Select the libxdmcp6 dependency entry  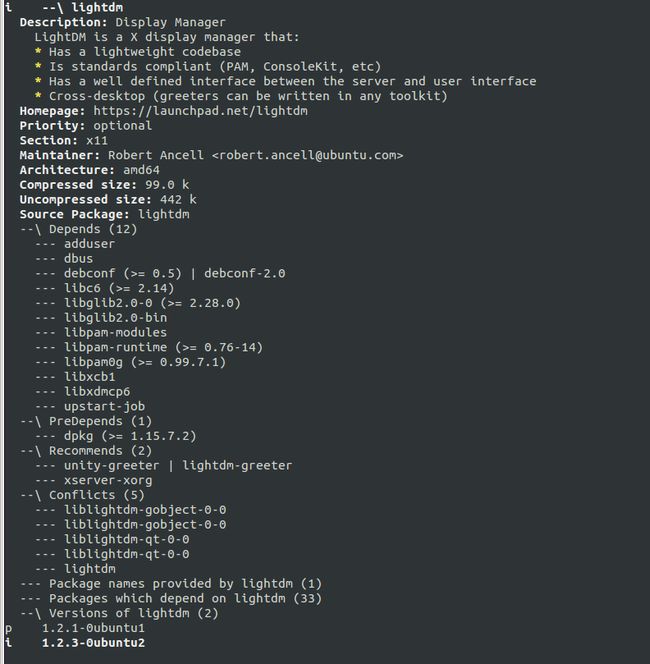click(97, 392)
